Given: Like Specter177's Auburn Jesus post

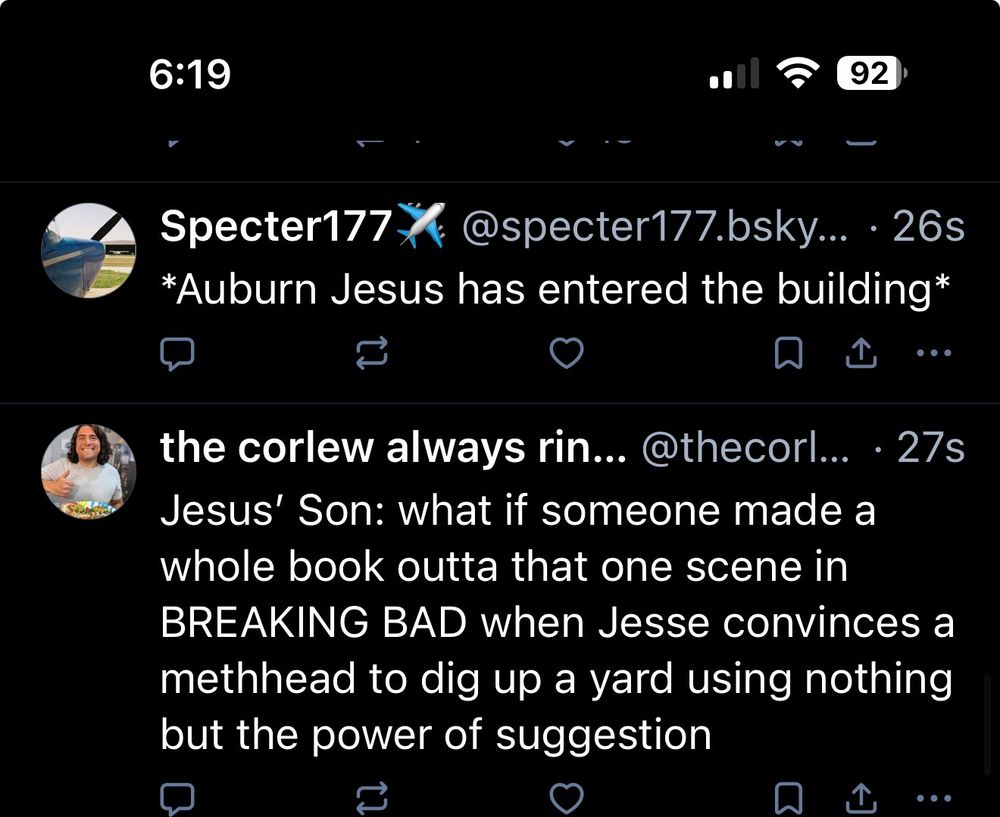Looking at the screenshot, I should [566, 353].
